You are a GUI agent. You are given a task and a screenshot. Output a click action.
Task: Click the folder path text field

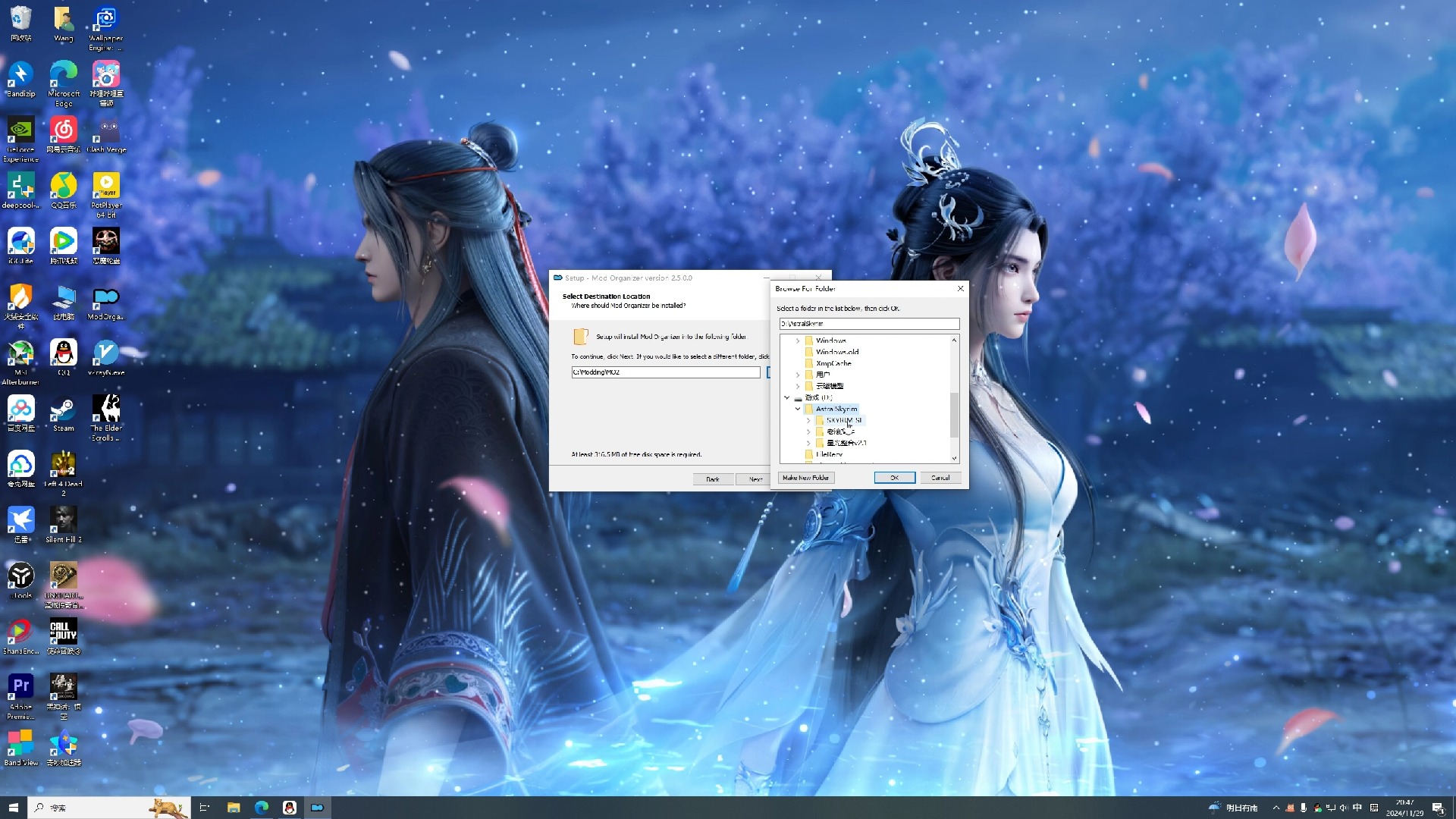point(869,324)
